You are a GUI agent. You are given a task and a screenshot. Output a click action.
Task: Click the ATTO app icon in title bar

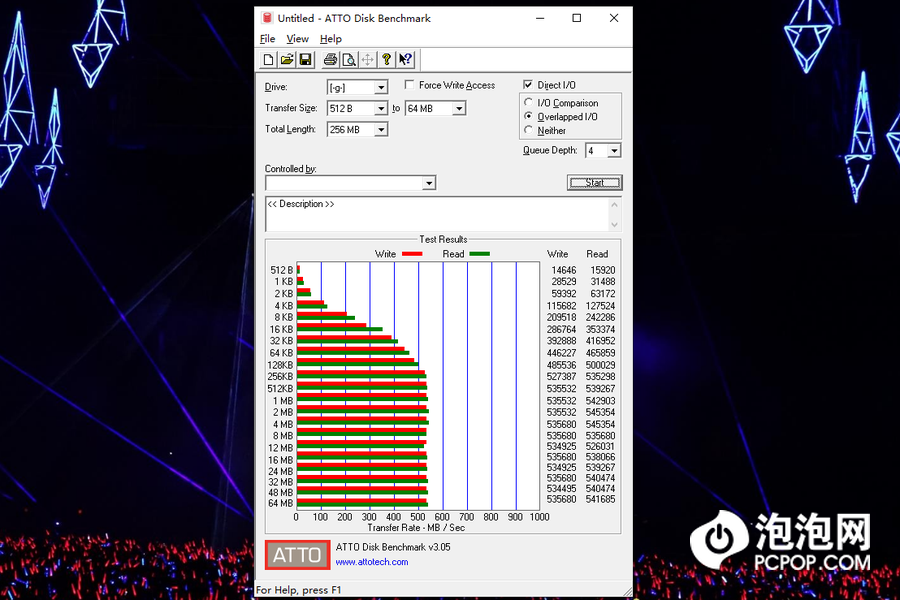coord(267,18)
